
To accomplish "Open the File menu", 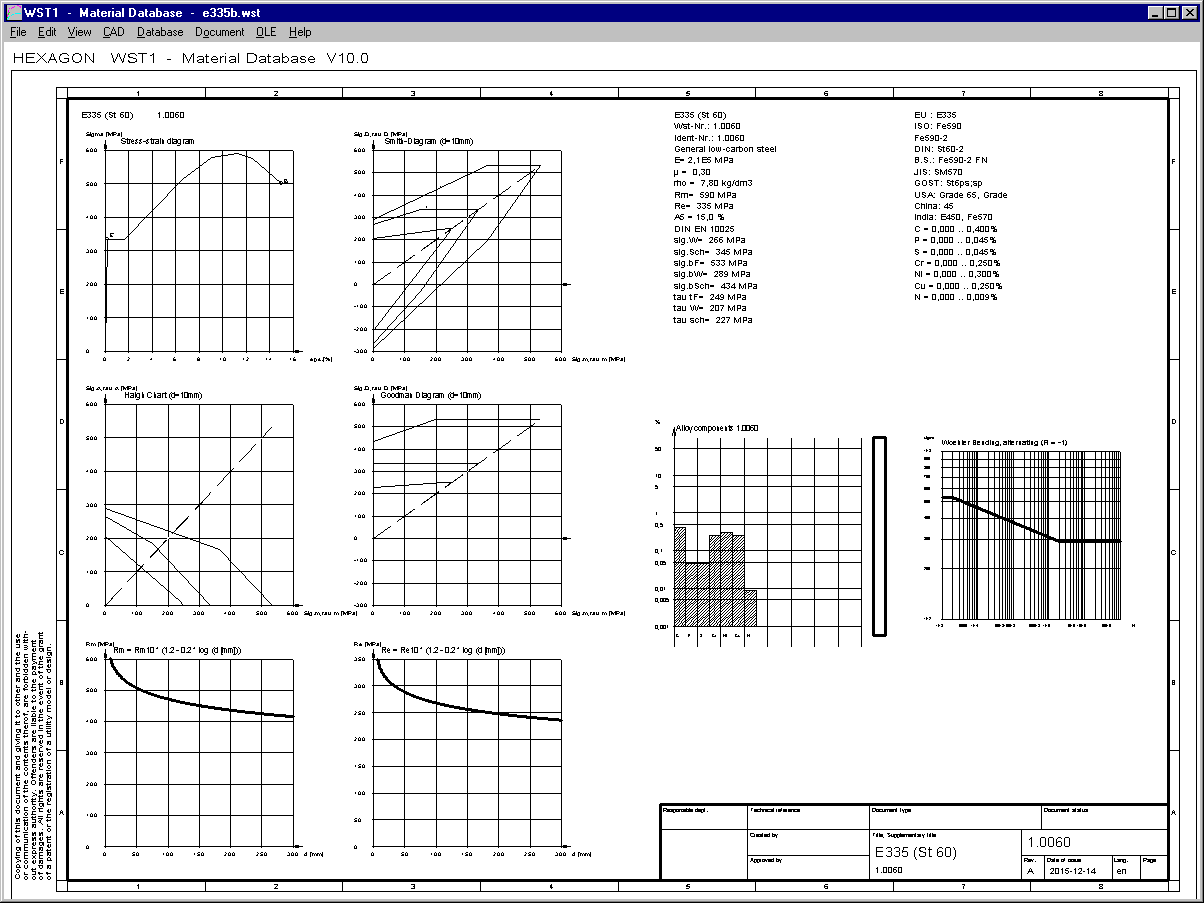I will 18,32.
